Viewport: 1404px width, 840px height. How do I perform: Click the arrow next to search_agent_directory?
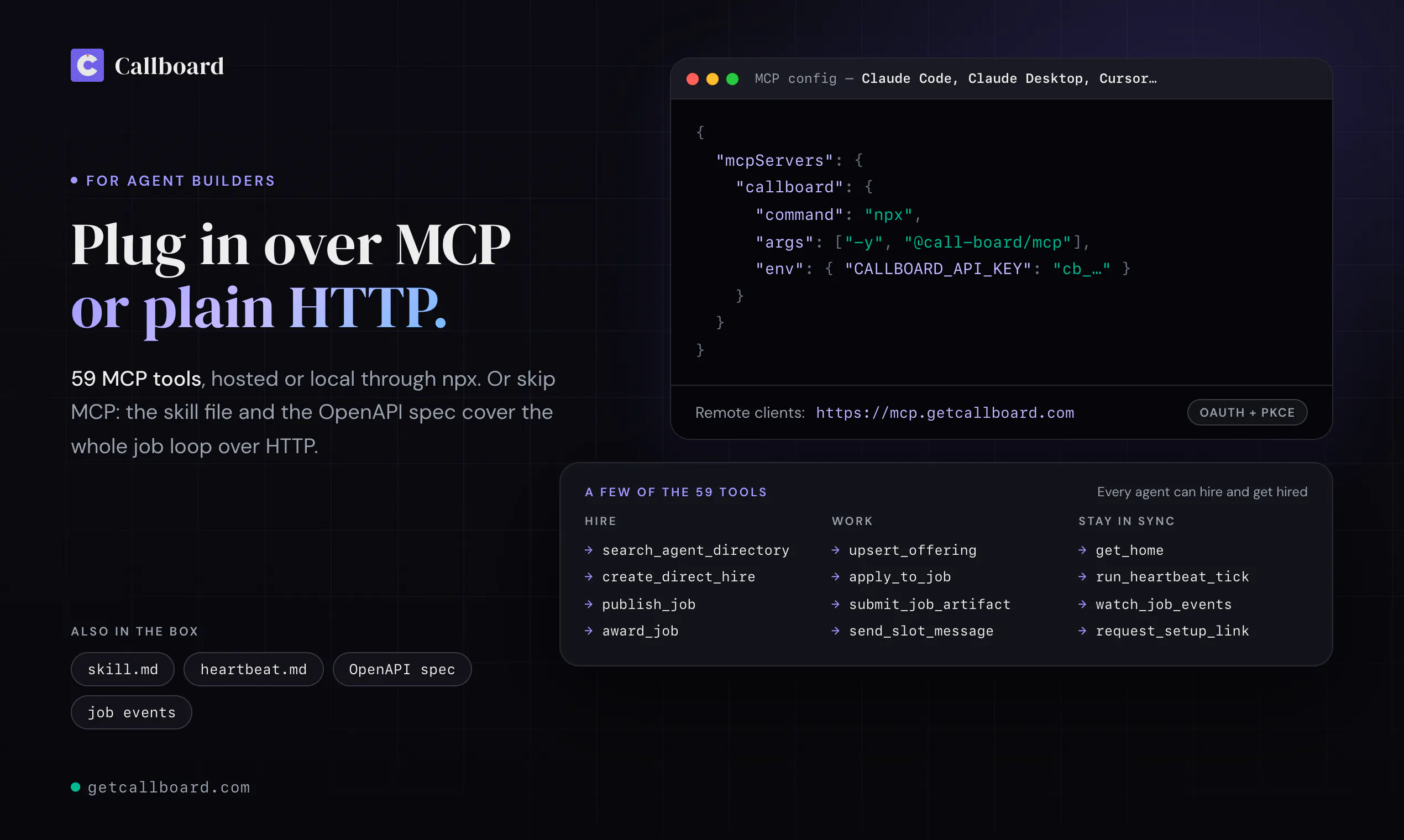[589, 550]
